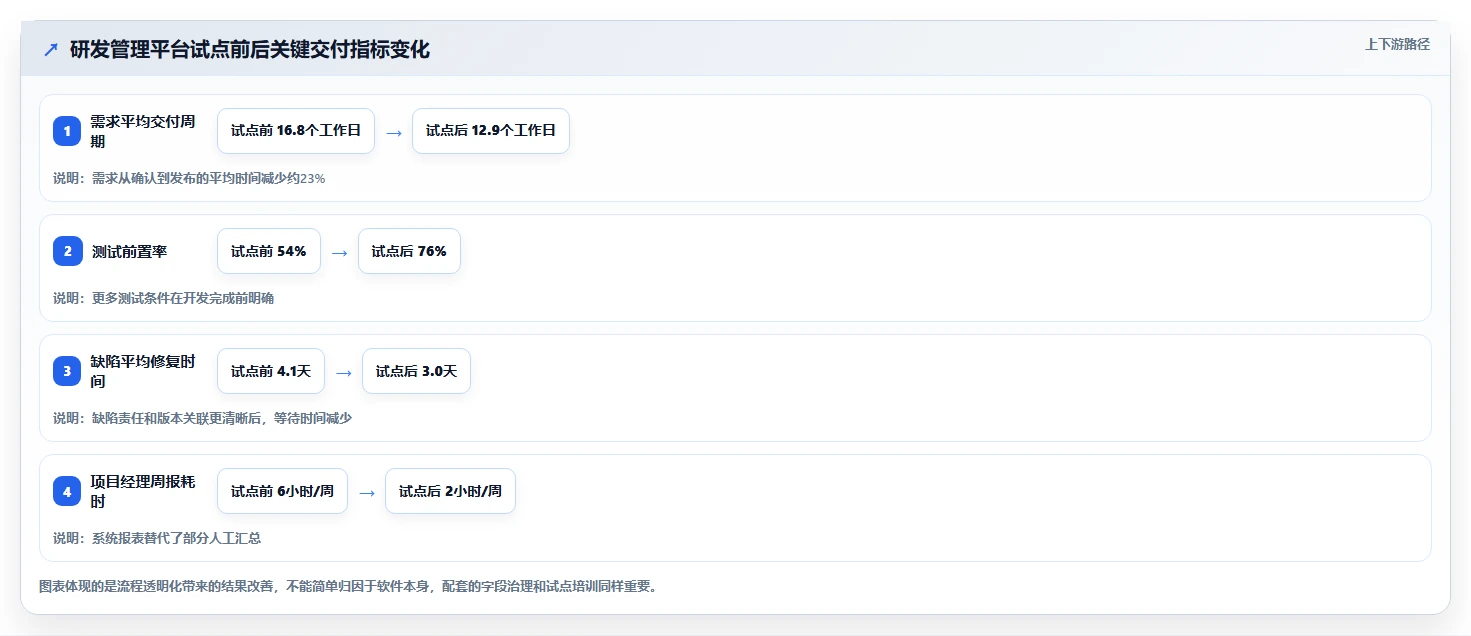Click the 试点前 6小时/周 value box
The height and width of the screenshot is (636, 1471).
point(282,491)
